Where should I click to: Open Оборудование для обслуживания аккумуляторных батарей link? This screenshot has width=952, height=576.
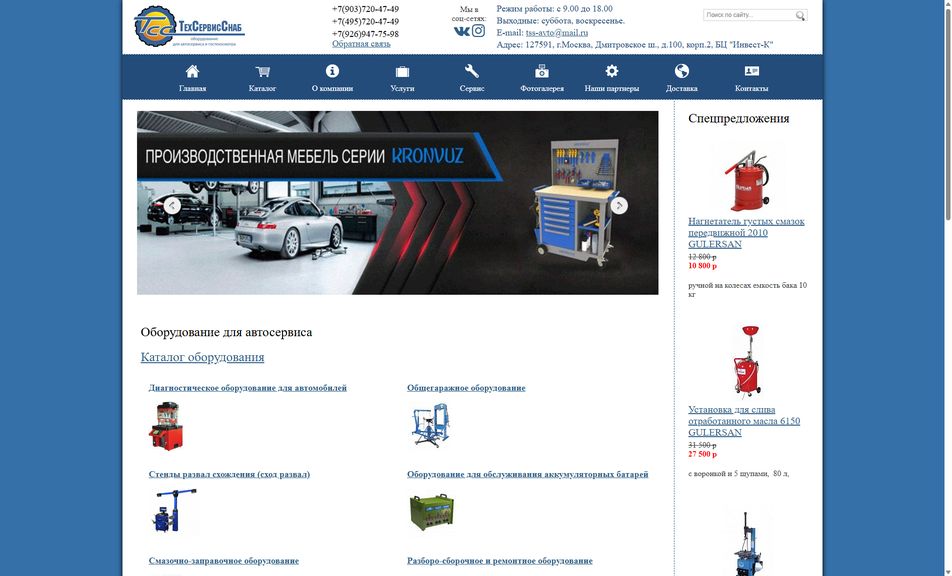(x=528, y=474)
